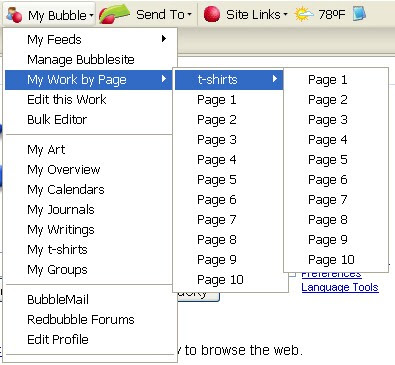395x365 pixels.
Task: Select My Work by Page entry
Action: click(x=89, y=80)
